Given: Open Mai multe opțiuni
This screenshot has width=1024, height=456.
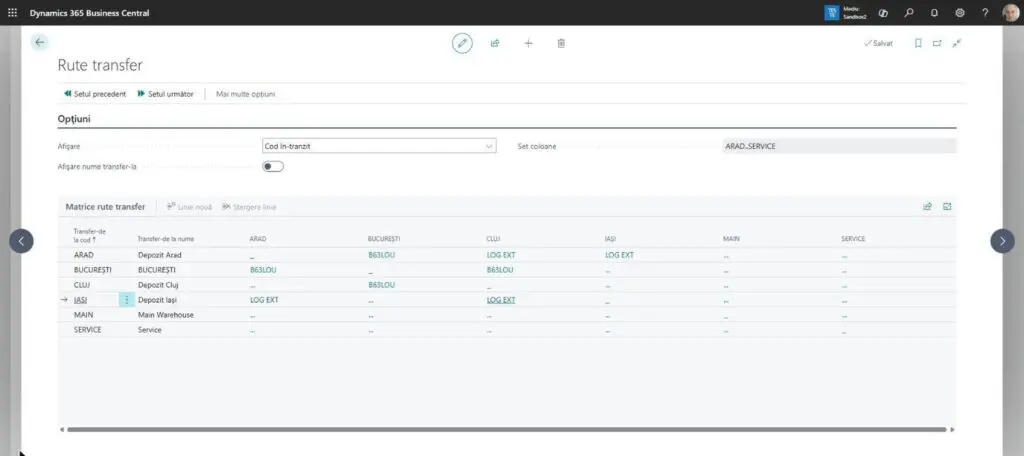Looking at the screenshot, I should click(246, 94).
